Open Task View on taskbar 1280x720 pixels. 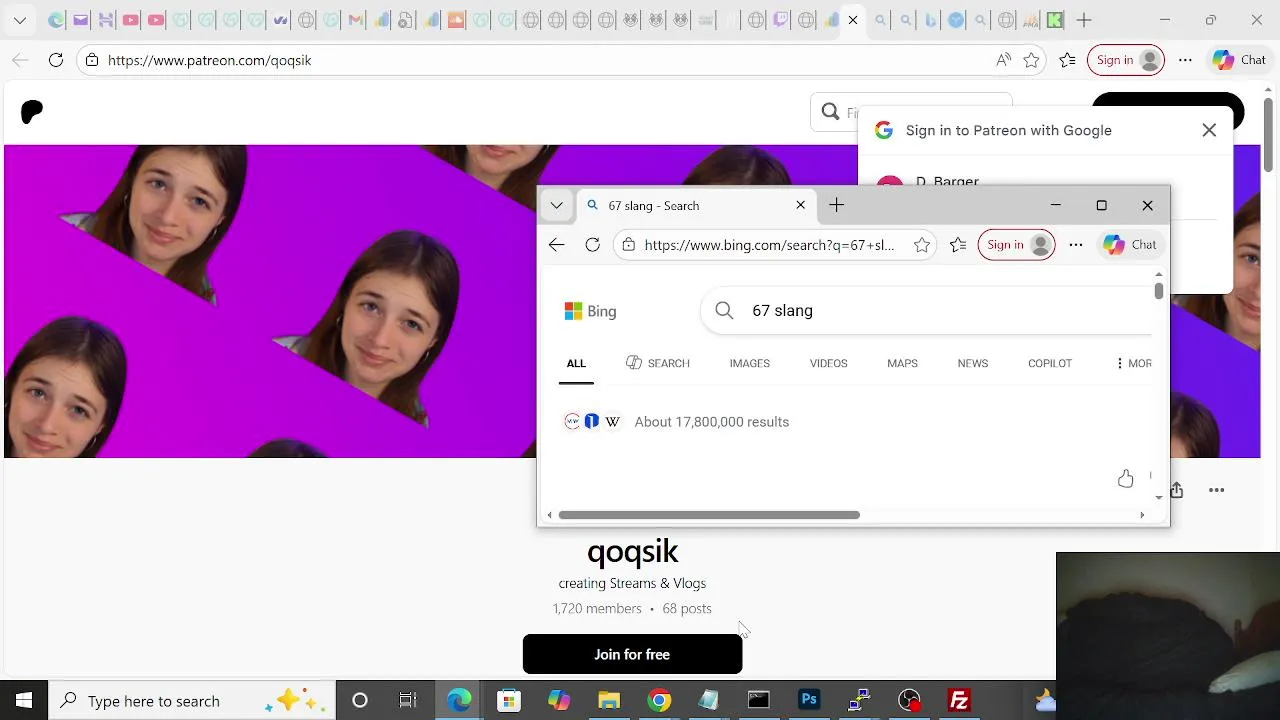408,700
